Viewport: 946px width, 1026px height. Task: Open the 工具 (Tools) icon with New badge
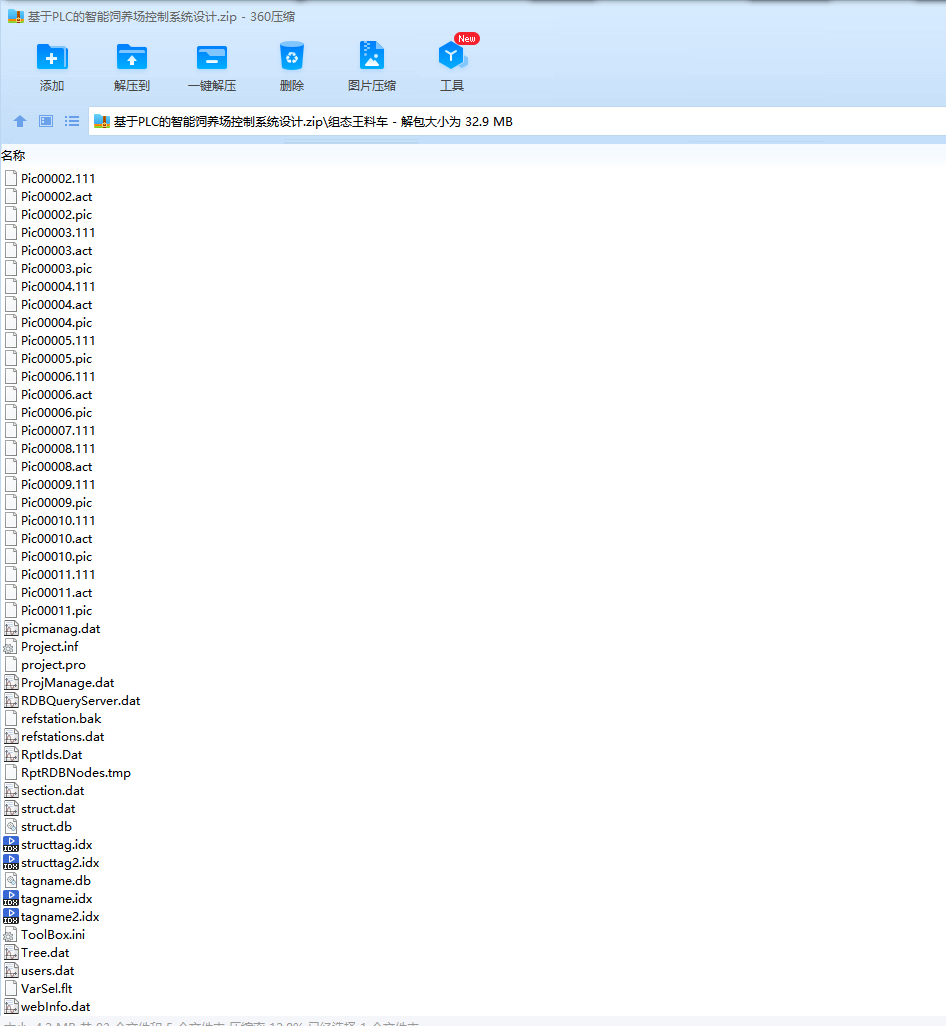(x=452, y=56)
